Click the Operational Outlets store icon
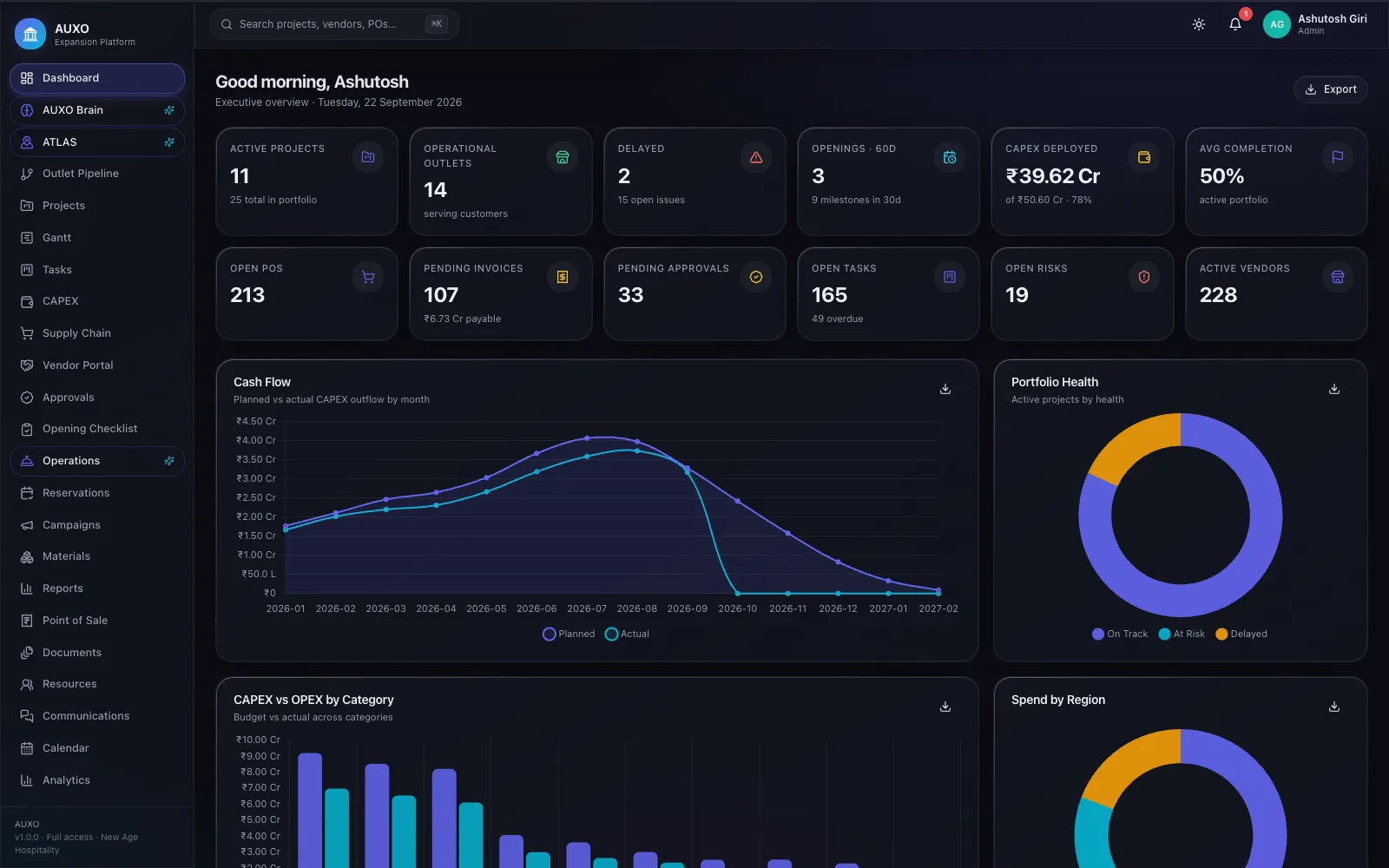Screen dimensions: 1389x868 coord(563,157)
